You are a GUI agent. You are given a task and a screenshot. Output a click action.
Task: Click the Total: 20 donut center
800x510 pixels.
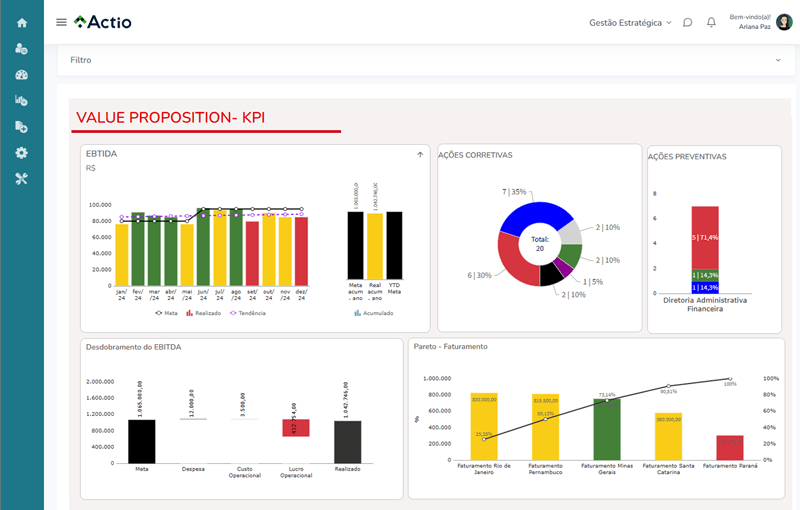click(540, 244)
